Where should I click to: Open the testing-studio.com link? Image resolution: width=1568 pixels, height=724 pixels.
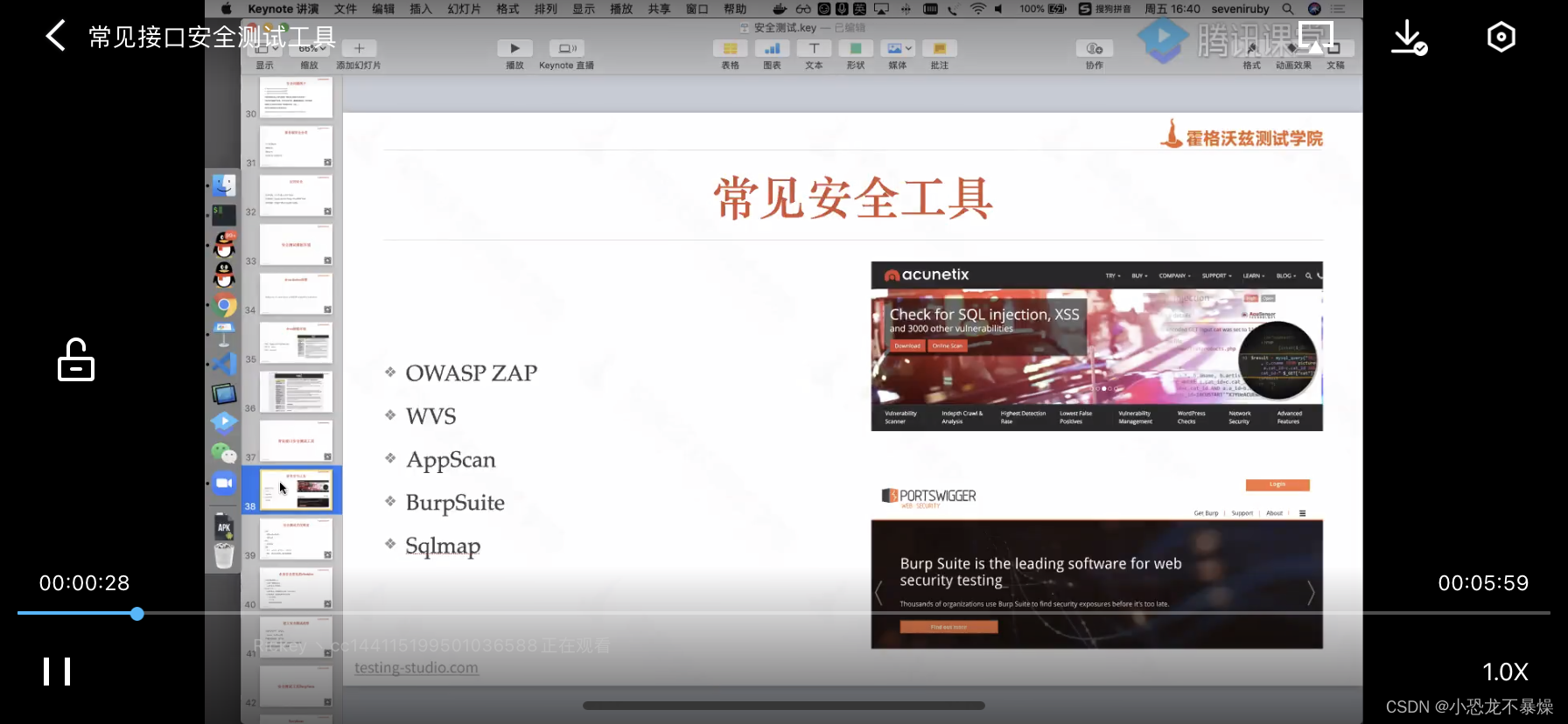point(416,668)
